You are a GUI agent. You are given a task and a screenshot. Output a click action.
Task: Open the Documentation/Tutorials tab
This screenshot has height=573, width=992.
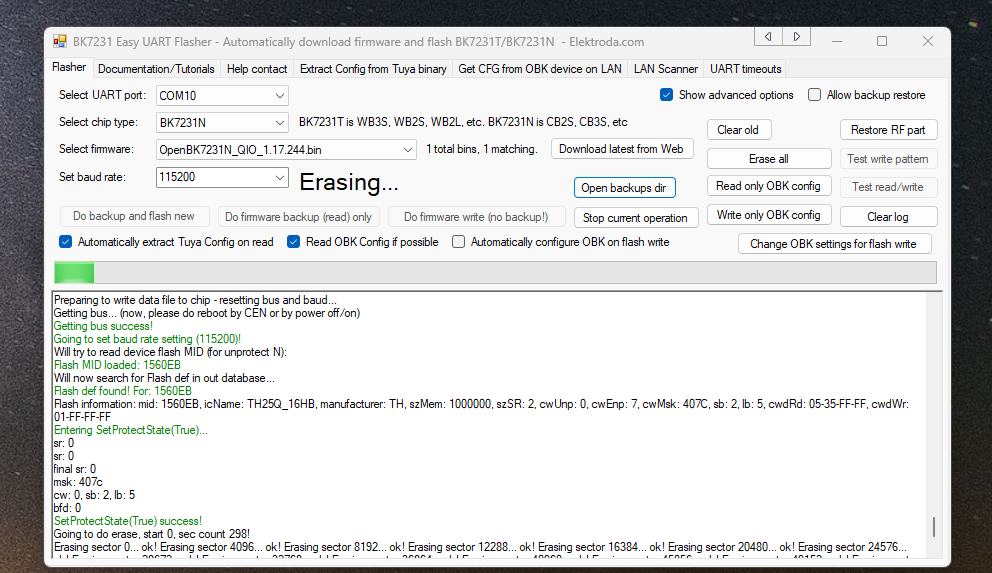tap(156, 69)
